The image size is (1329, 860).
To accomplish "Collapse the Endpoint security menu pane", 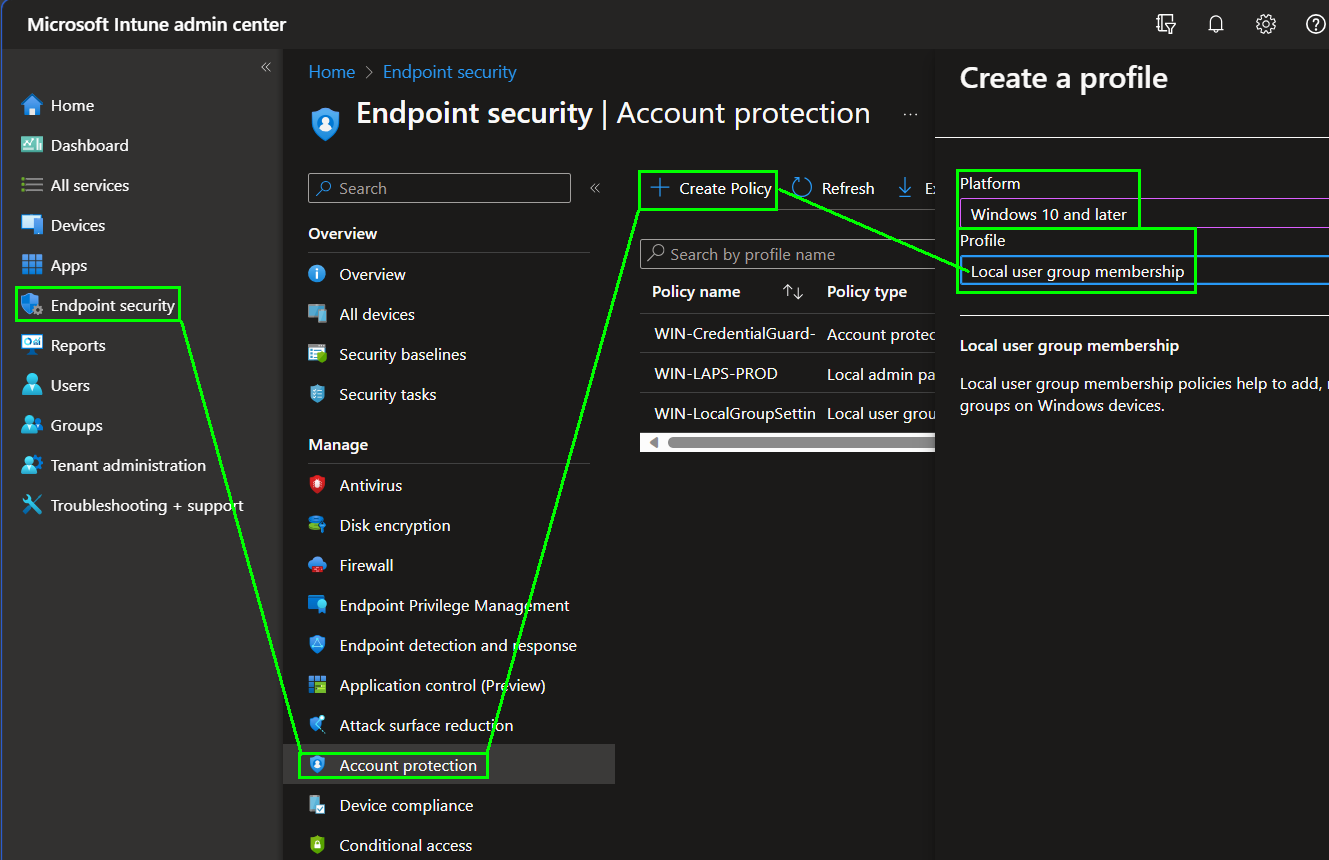I will [x=595, y=188].
